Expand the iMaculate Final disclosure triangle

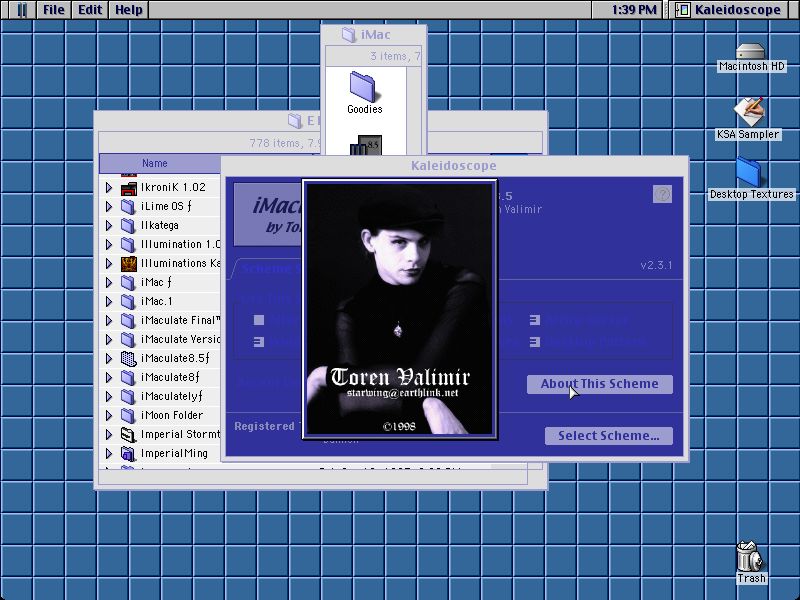pyautogui.click(x=109, y=320)
